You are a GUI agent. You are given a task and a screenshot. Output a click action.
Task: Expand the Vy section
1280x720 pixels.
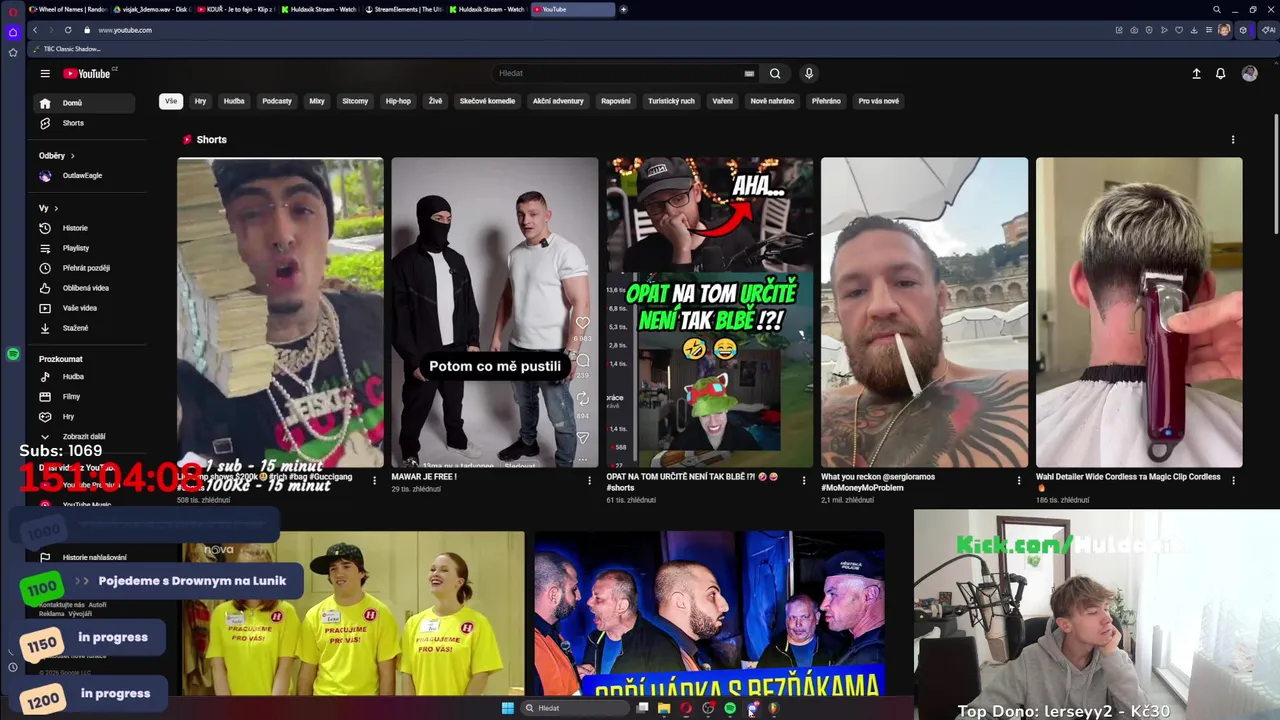[48, 208]
